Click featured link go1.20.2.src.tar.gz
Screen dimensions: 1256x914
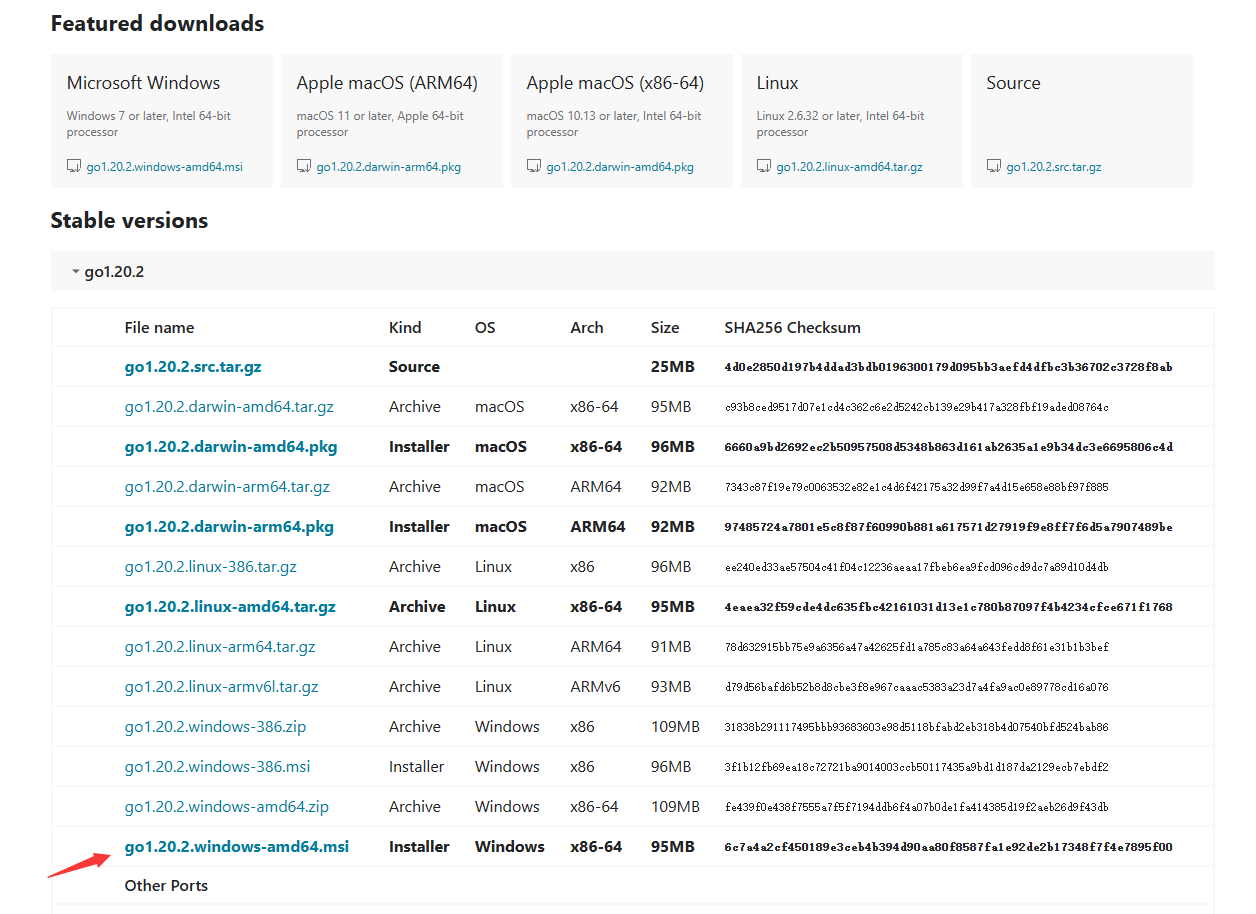pos(1054,167)
